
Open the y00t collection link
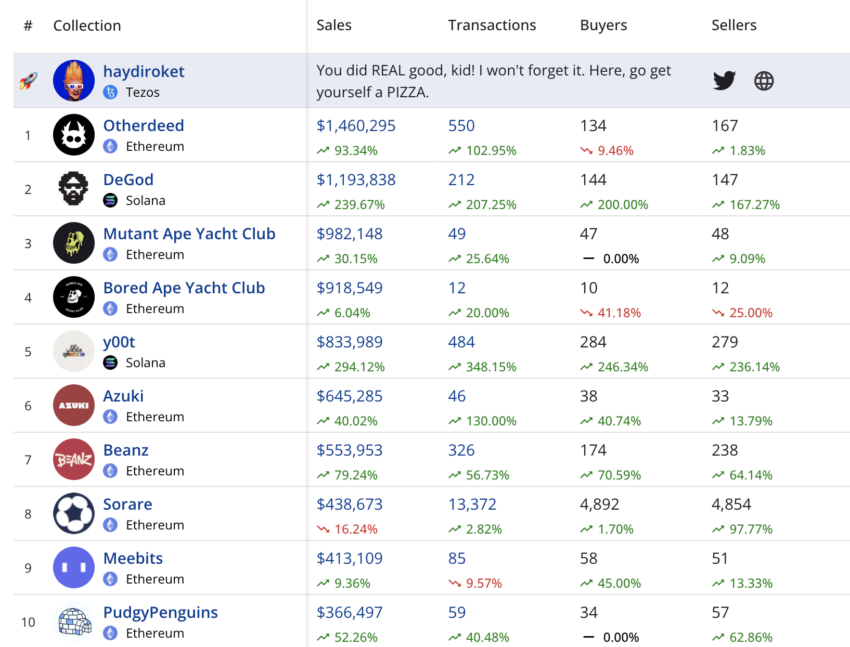click(119, 342)
